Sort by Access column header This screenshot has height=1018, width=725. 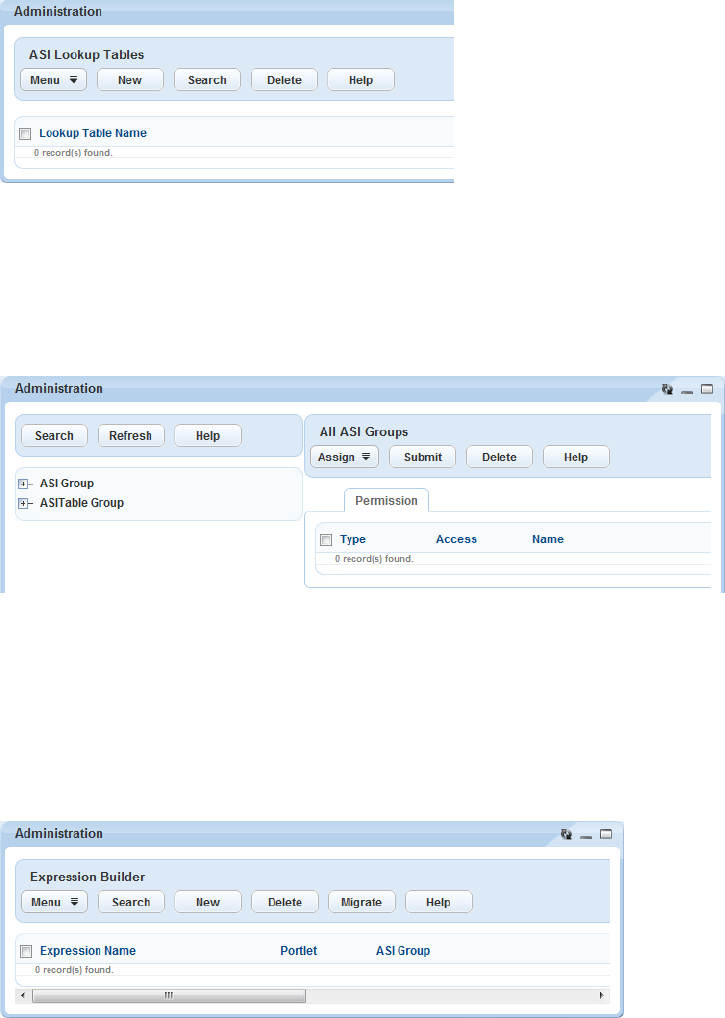pyautogui.click(x=456, y=539)
